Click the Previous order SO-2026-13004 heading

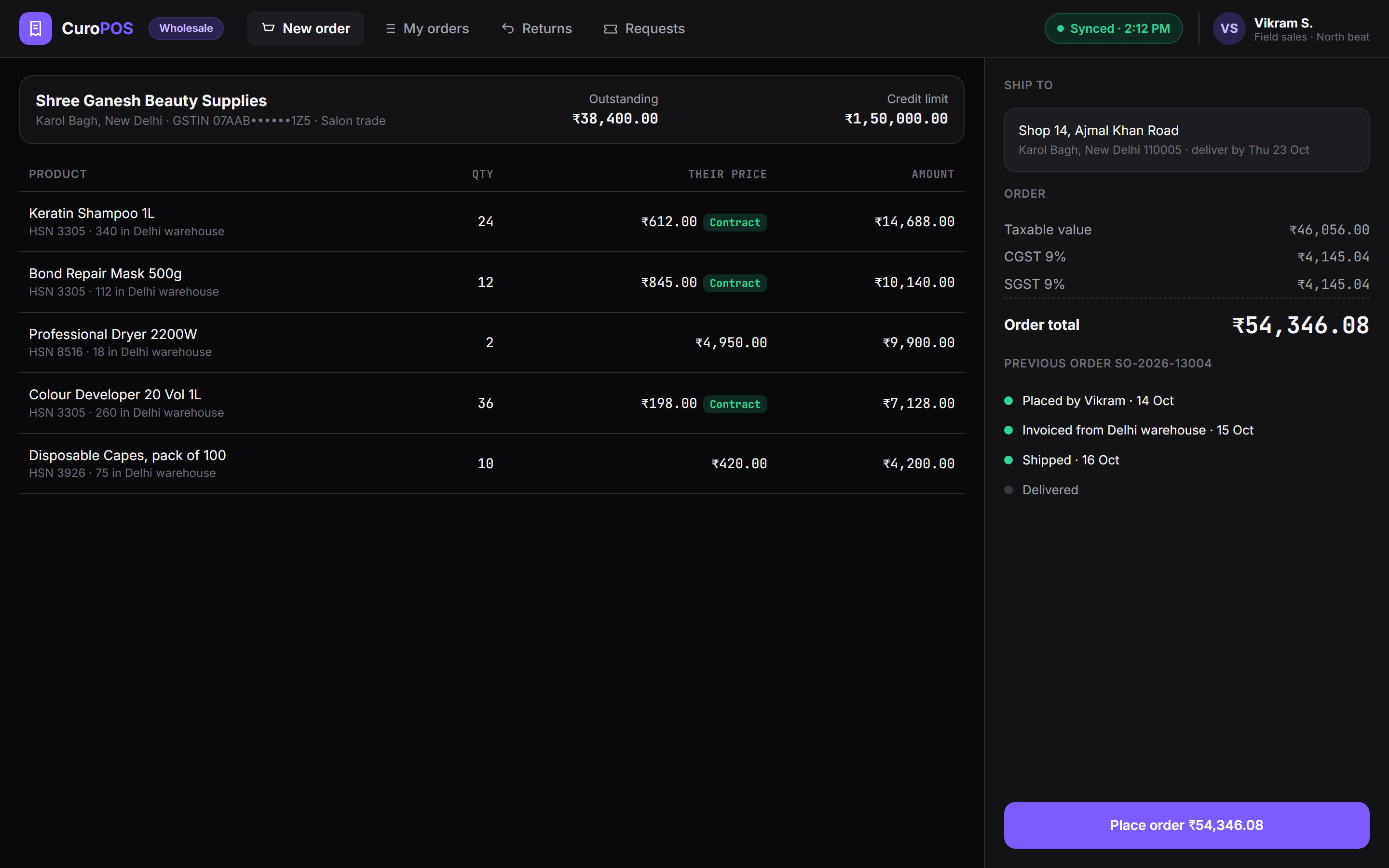[1108, 364]
